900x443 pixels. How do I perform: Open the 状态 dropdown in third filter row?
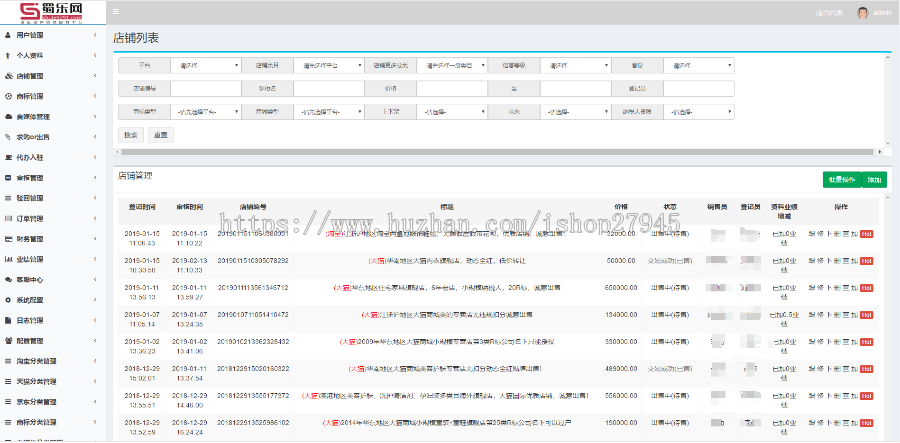tap(576, 112)
